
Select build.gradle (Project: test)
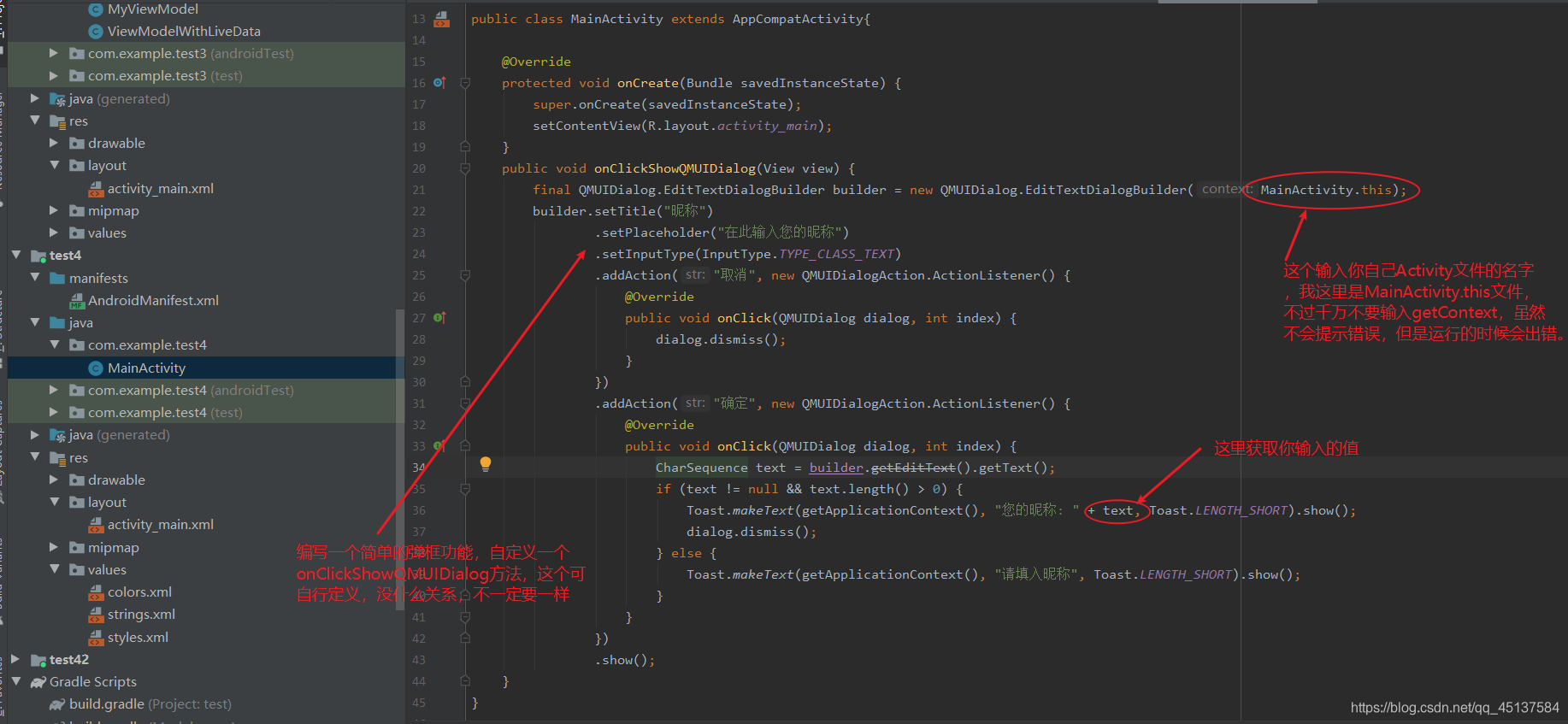150,704
